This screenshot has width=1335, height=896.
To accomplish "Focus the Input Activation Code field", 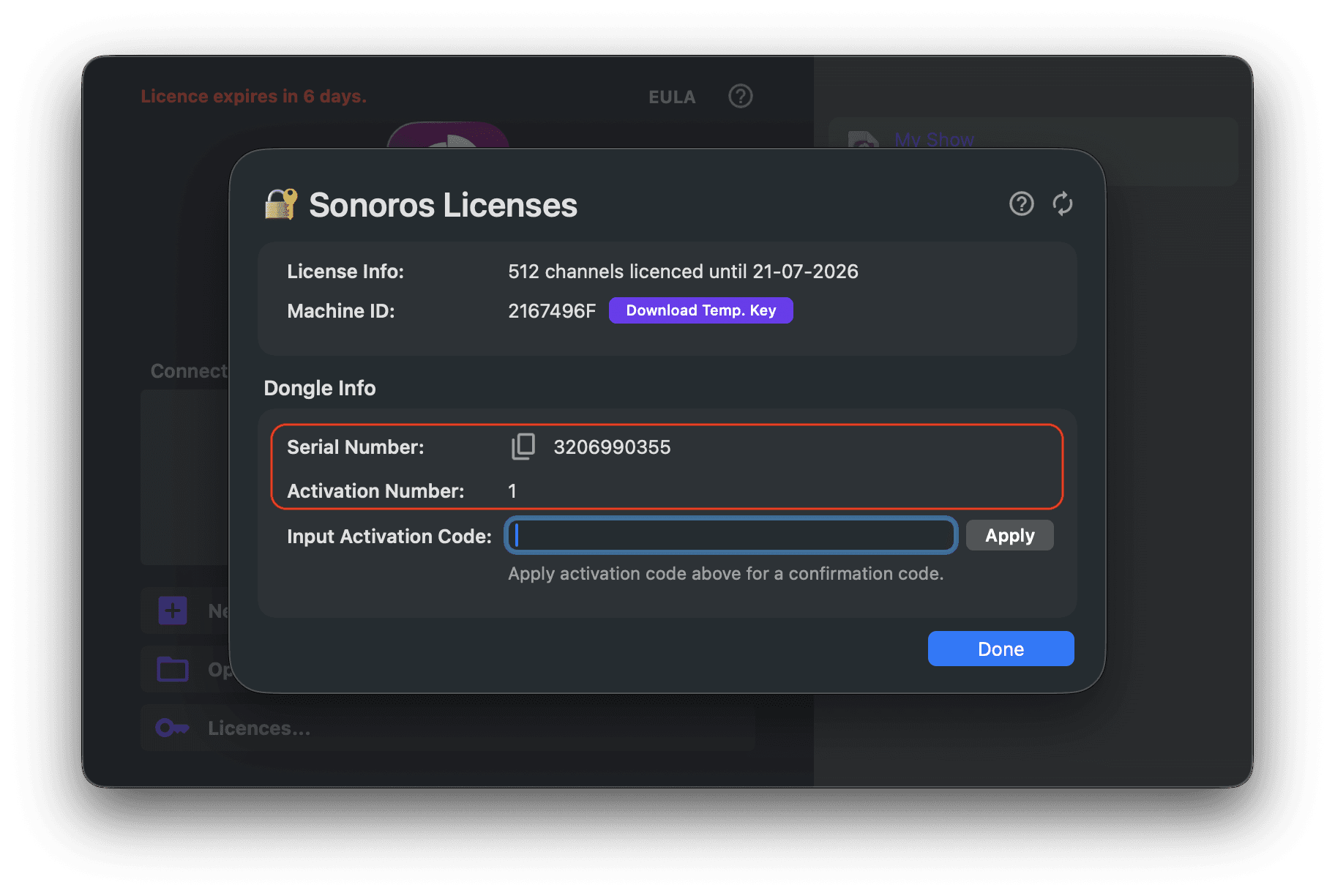I will coord(730,536).
